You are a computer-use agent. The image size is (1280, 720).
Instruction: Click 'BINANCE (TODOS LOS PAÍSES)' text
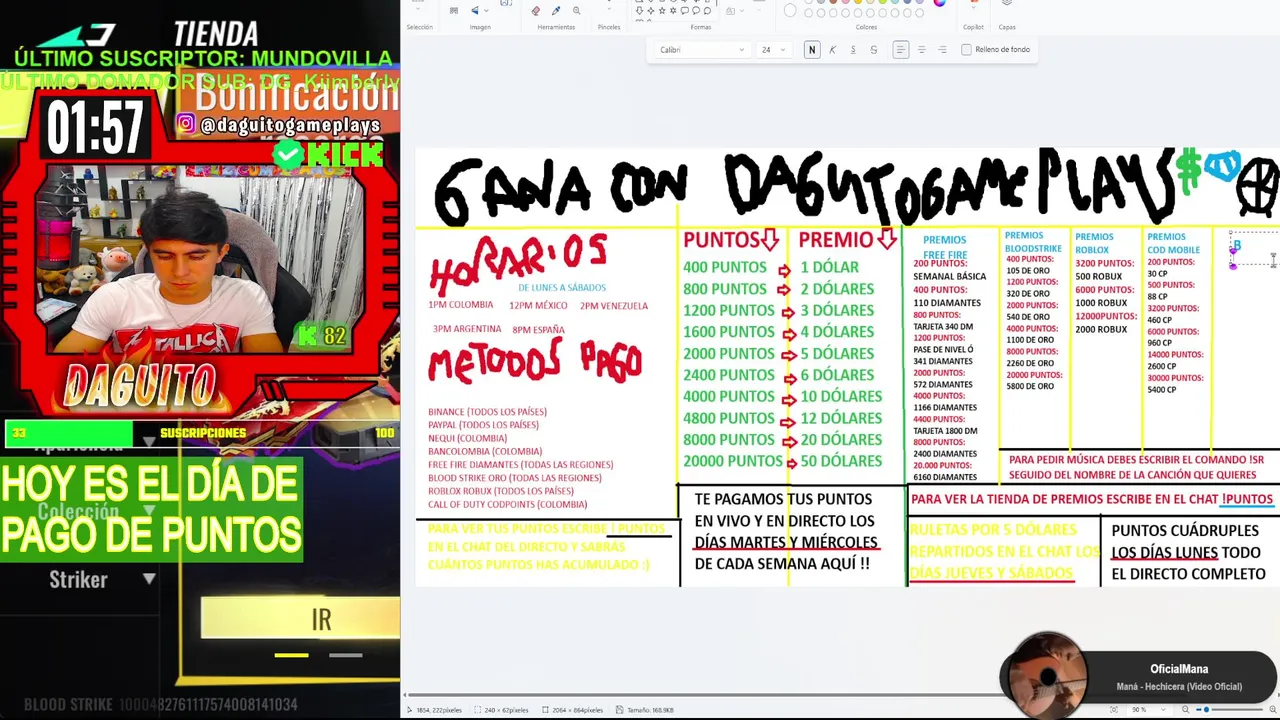click(x=487, y=412)
